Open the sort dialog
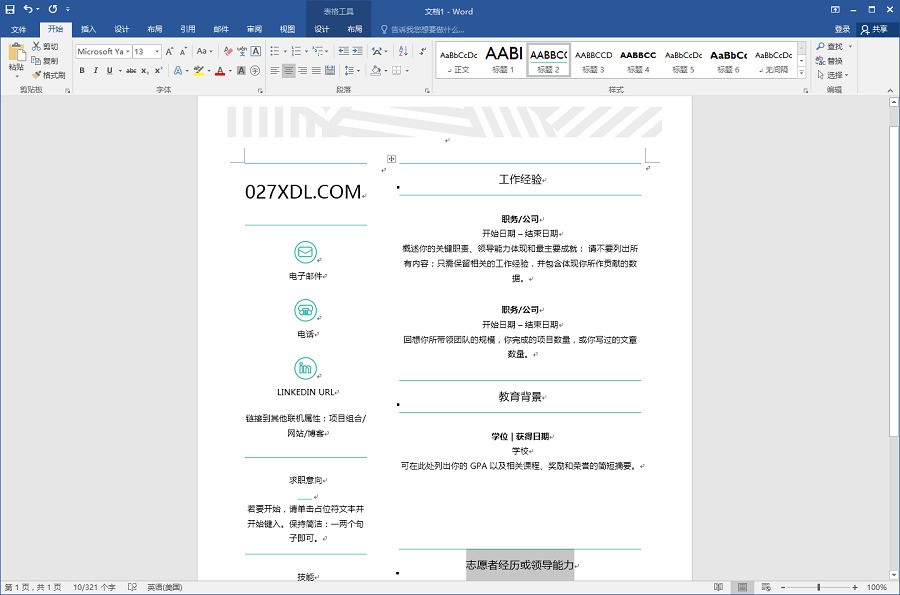Screen dimensions: 900x595 tap(402, 51)
